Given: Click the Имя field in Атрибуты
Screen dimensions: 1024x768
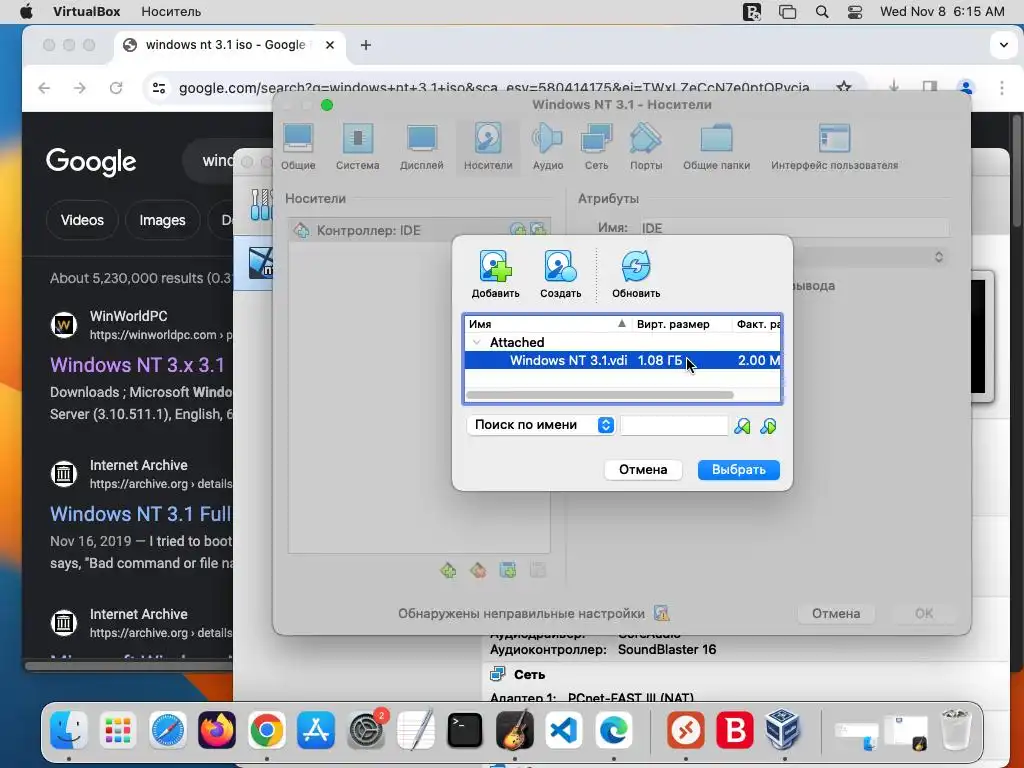Looking at the screenshot, I should point(794,228).
